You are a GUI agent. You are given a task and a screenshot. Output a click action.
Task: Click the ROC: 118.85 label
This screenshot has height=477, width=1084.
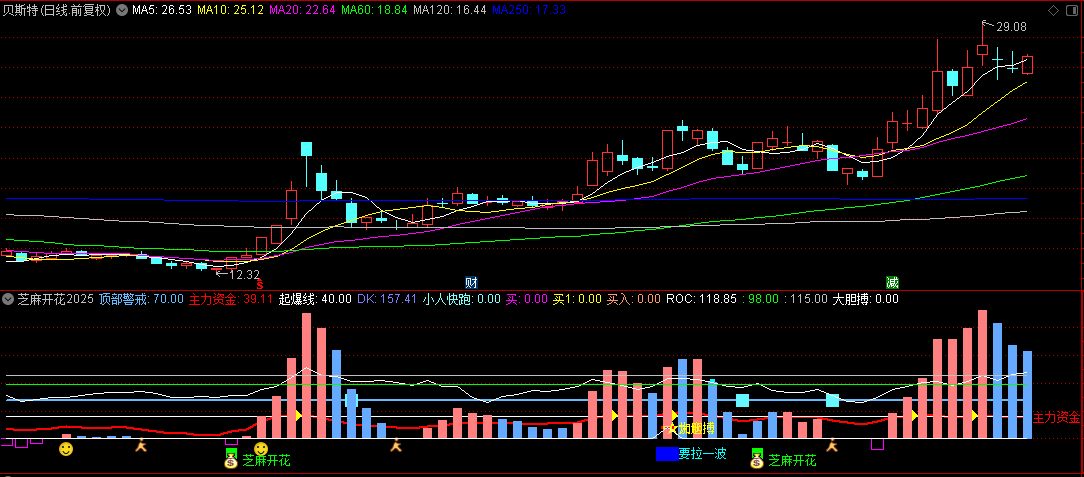(700, 299)
